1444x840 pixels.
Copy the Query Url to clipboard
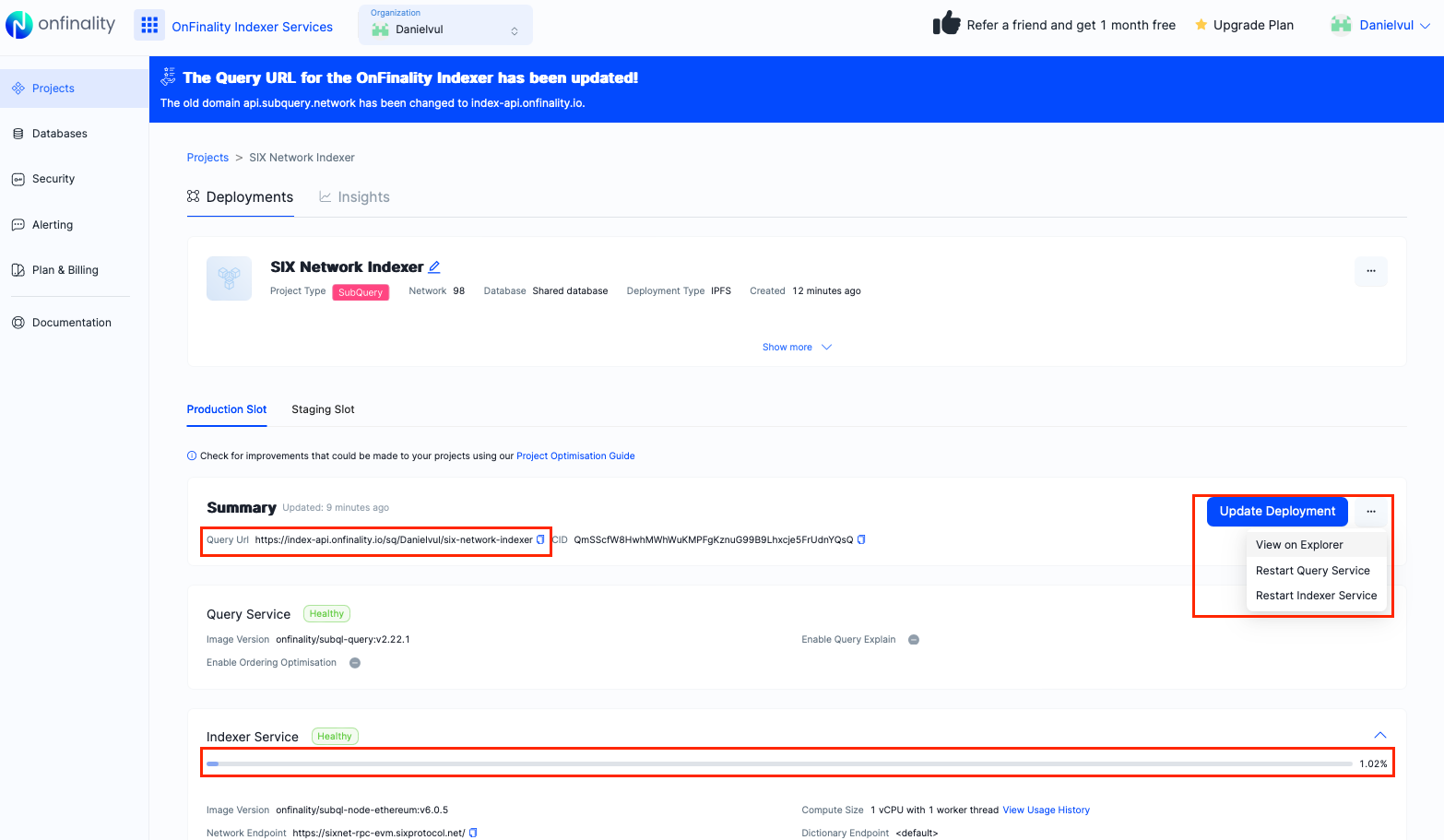pos(540,540)
